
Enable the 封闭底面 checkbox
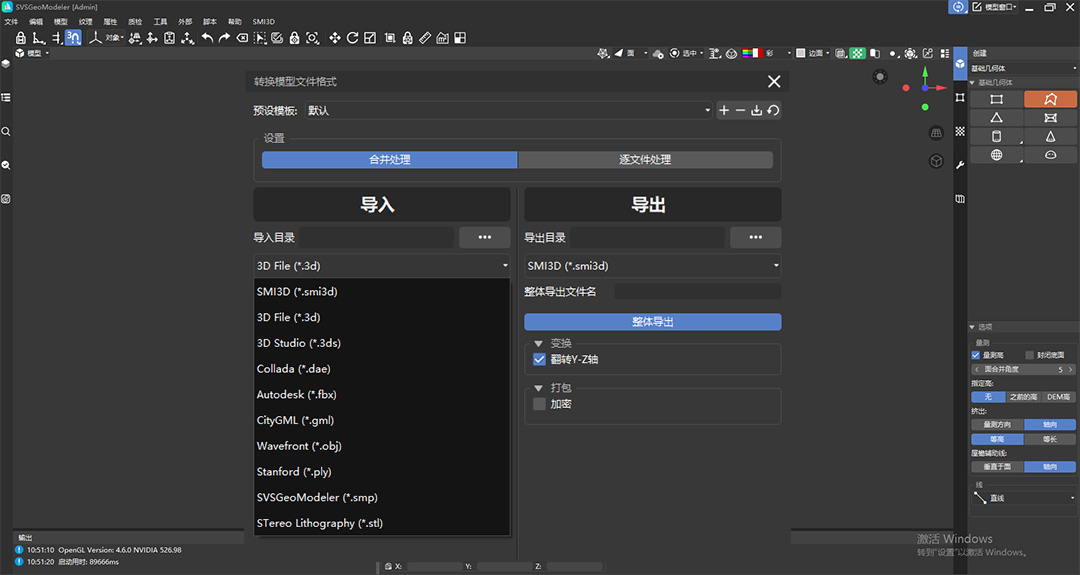coord(1030,355)
